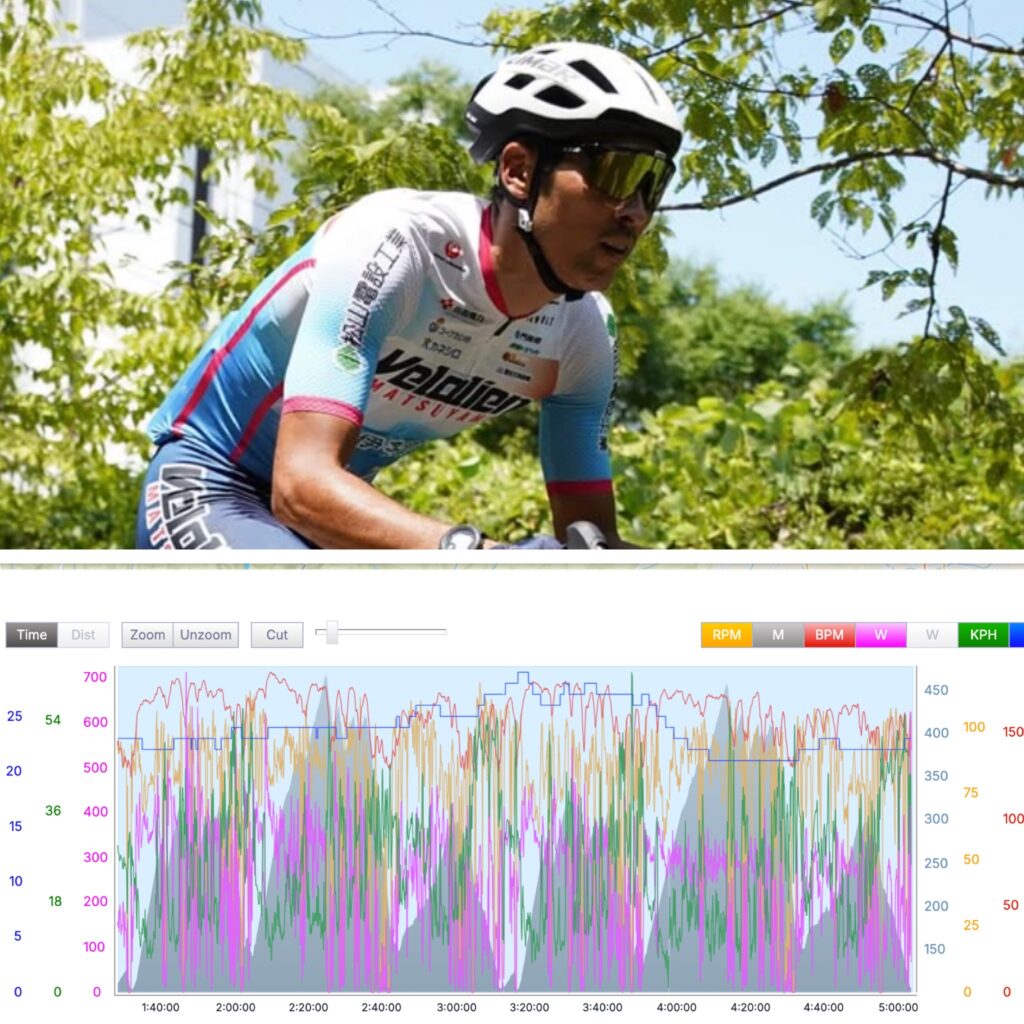Toggle the magenta W power series
Screen dimensions: 1024x1024
(881, 635)
